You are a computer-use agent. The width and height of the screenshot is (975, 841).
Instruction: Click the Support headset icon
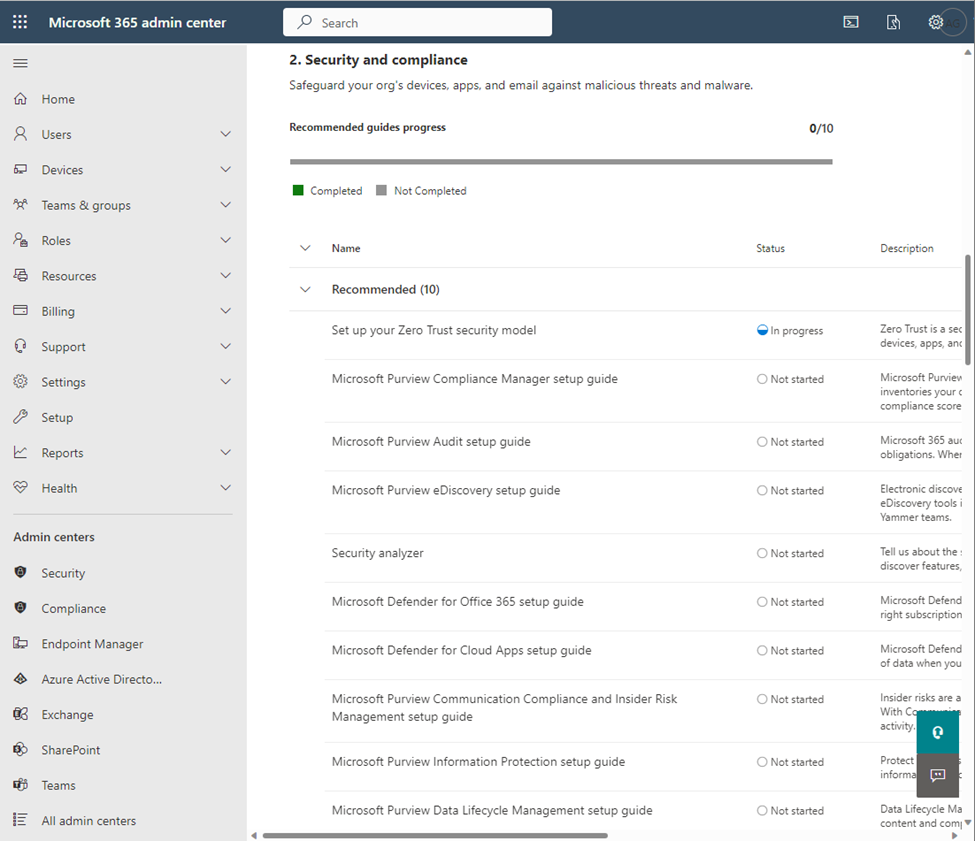pyautogui.click(x=21, y=346)
